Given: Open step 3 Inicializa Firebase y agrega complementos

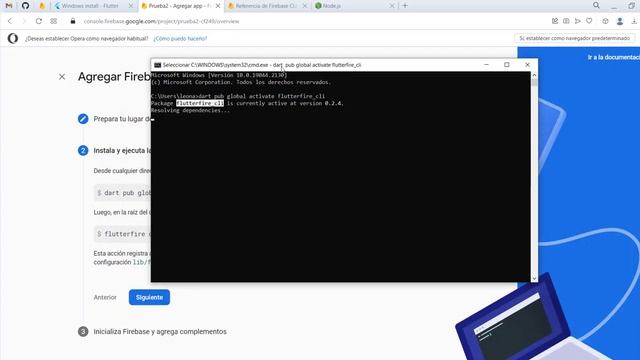Looking at the screenshot, I should point(160,331).
